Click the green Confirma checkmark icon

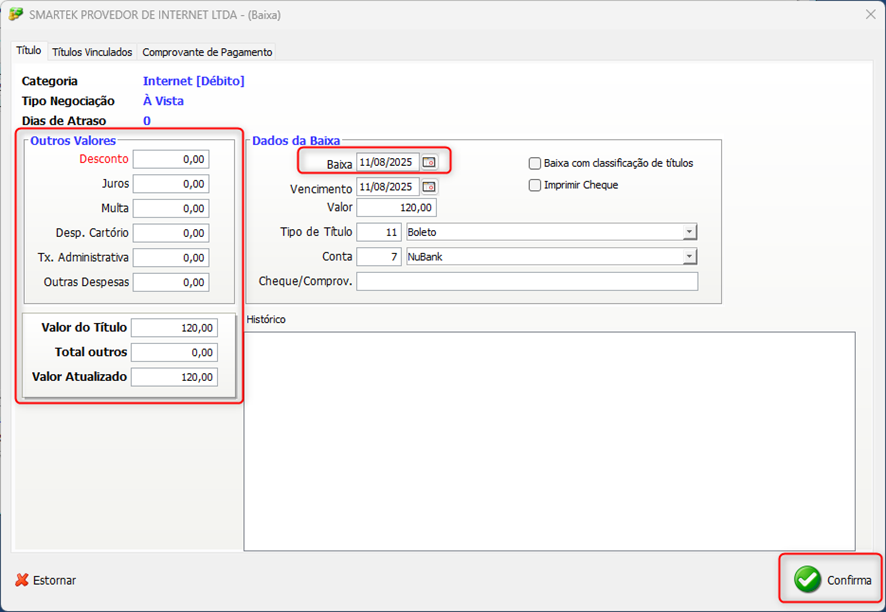[808, 579]
